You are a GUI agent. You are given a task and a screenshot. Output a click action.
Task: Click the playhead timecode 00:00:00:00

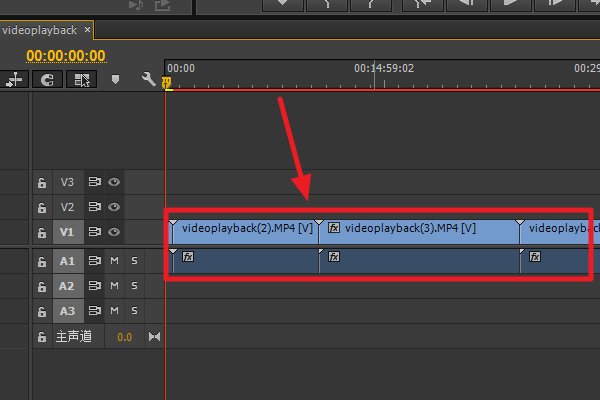(x=66, y=56)
